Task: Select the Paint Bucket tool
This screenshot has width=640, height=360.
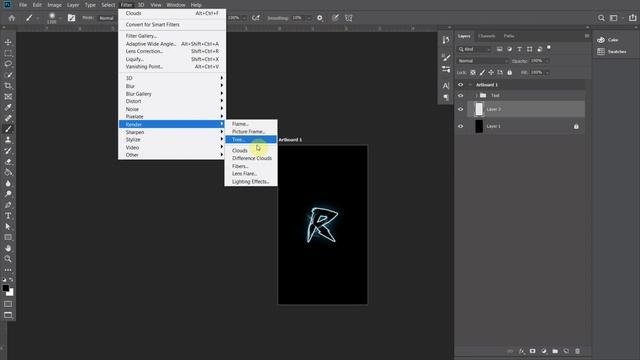Action: coord(8,172)
